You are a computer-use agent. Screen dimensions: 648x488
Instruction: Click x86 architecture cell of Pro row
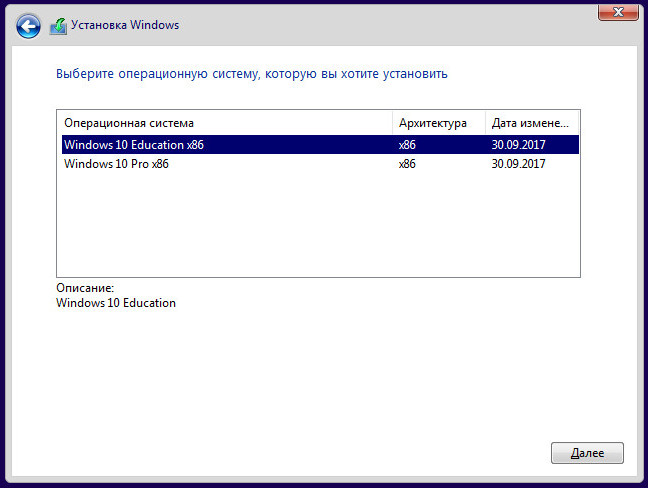point(407,164)
